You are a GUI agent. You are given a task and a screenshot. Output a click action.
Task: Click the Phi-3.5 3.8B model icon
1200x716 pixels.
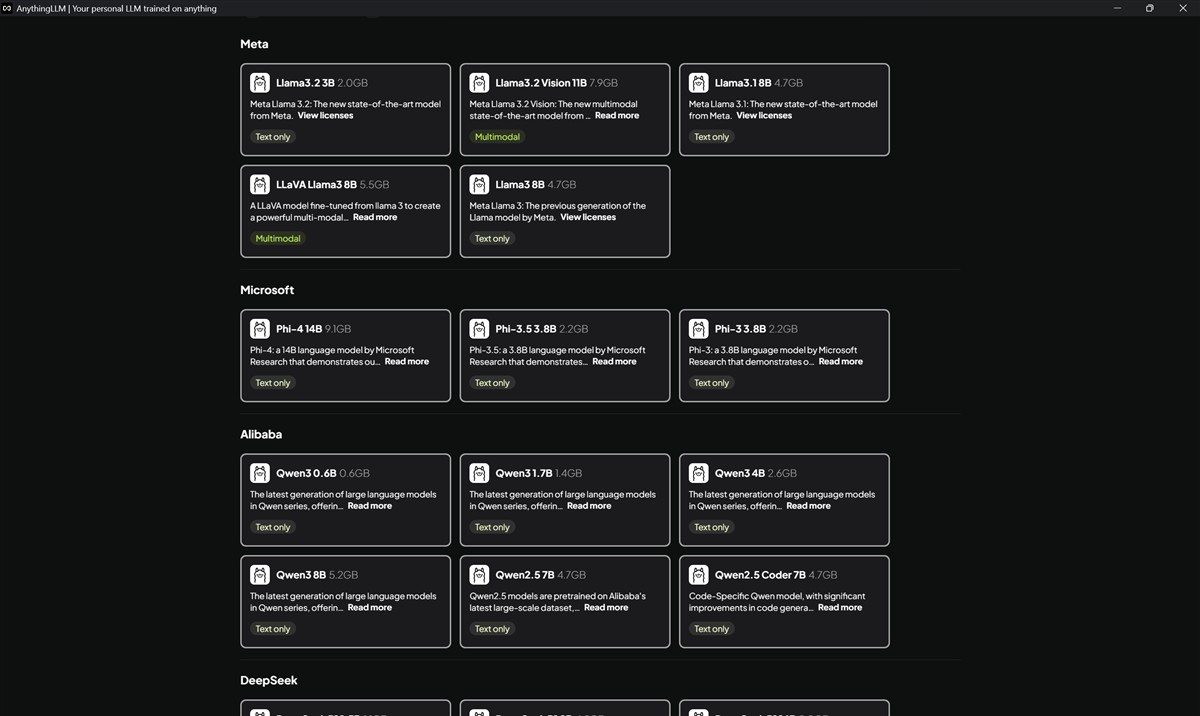coord(479,329)
